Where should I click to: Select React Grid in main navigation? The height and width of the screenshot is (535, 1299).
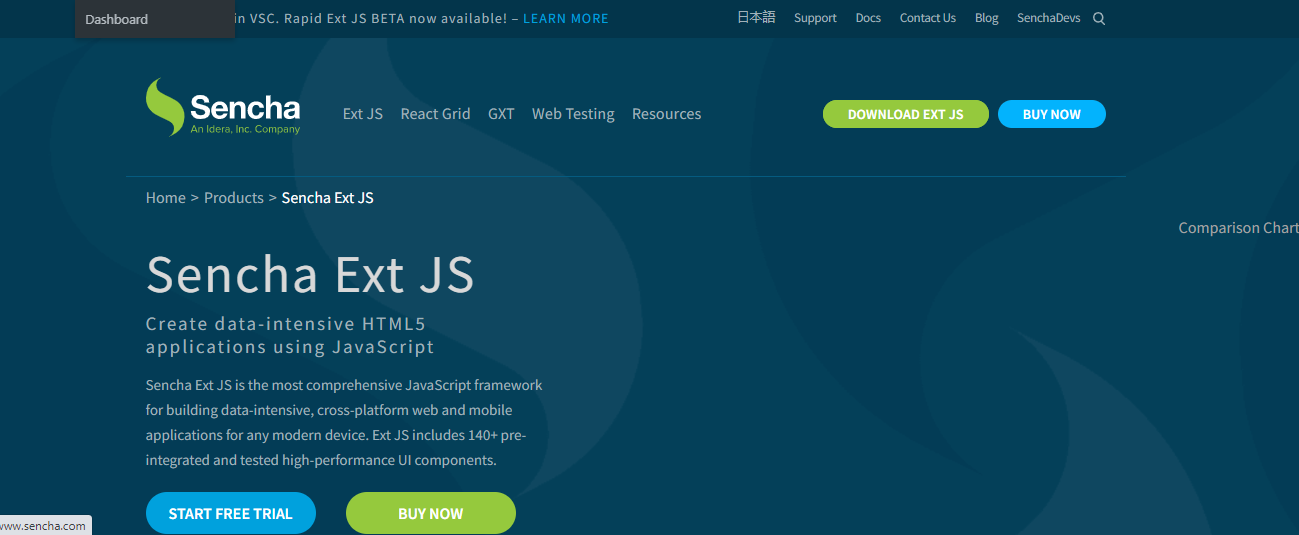click(x=435, y=114)
